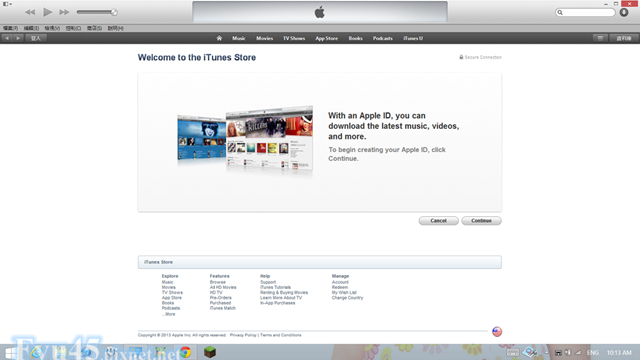
Task: Click the 資料庫 Library button
Action: click(x=624, y=38)
